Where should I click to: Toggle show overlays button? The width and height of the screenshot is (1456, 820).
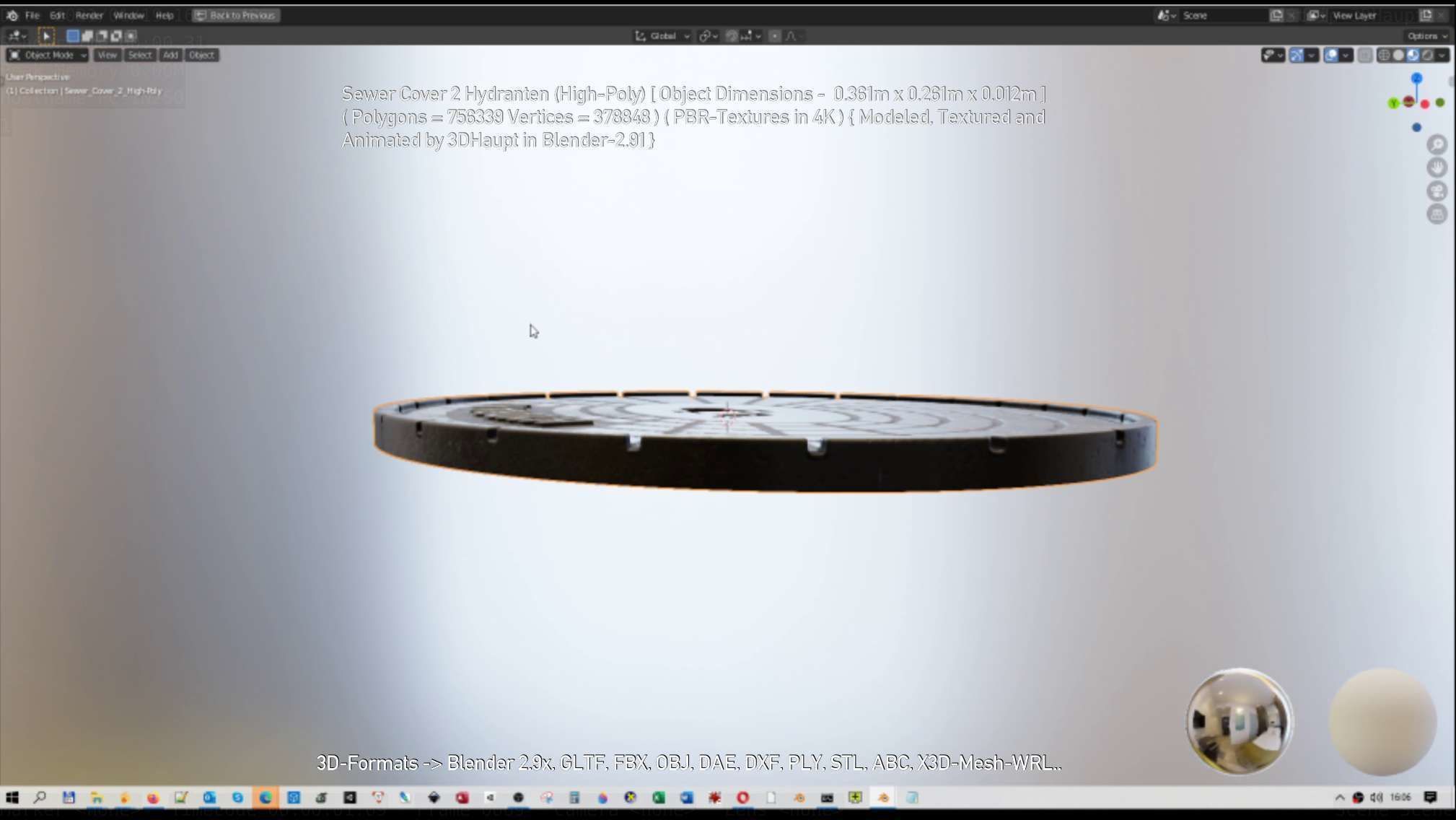pyautogui.click(x=1331, y=56)
